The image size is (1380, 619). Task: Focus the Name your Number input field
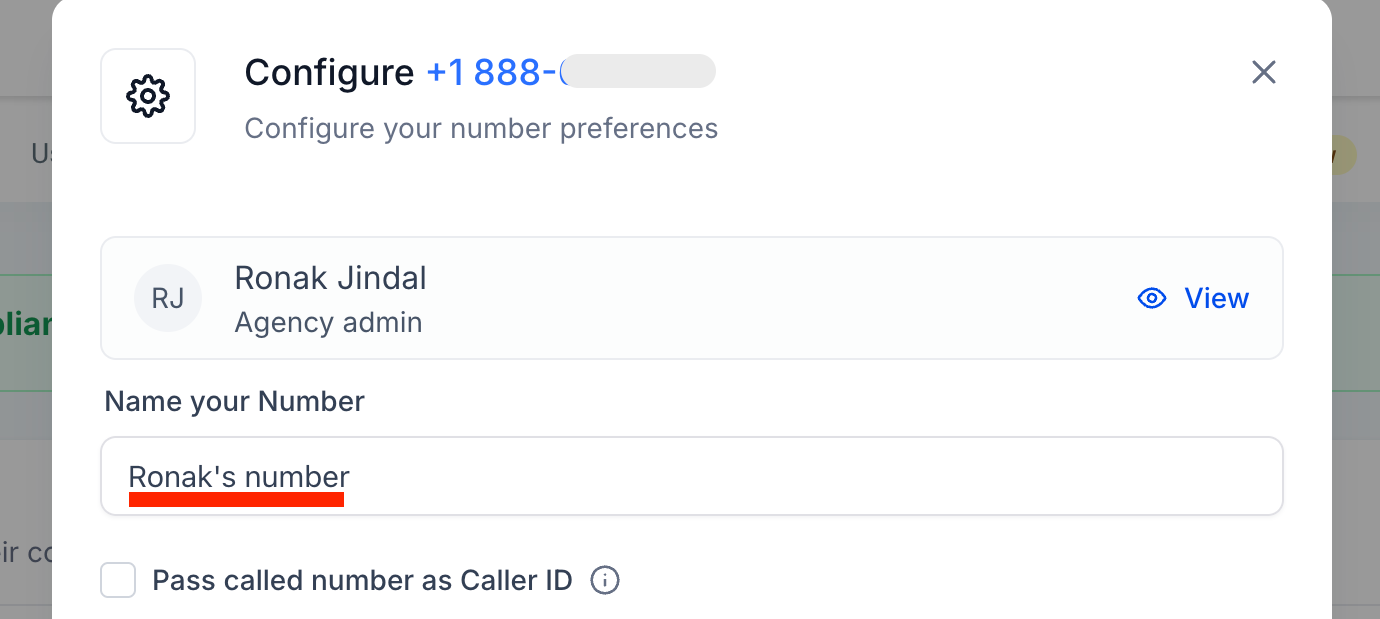[800, 477]
